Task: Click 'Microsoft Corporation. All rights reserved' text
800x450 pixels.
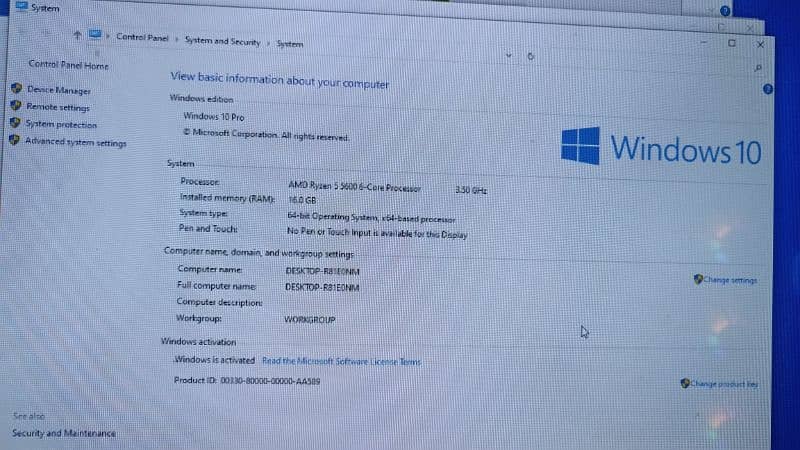Action: tap(266, 135)
